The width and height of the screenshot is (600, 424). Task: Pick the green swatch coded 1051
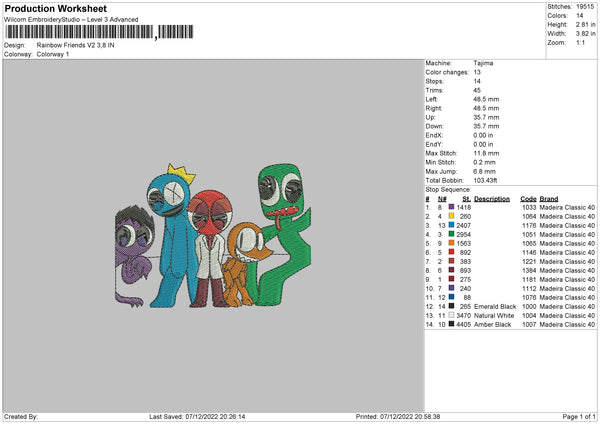point(451,234)
